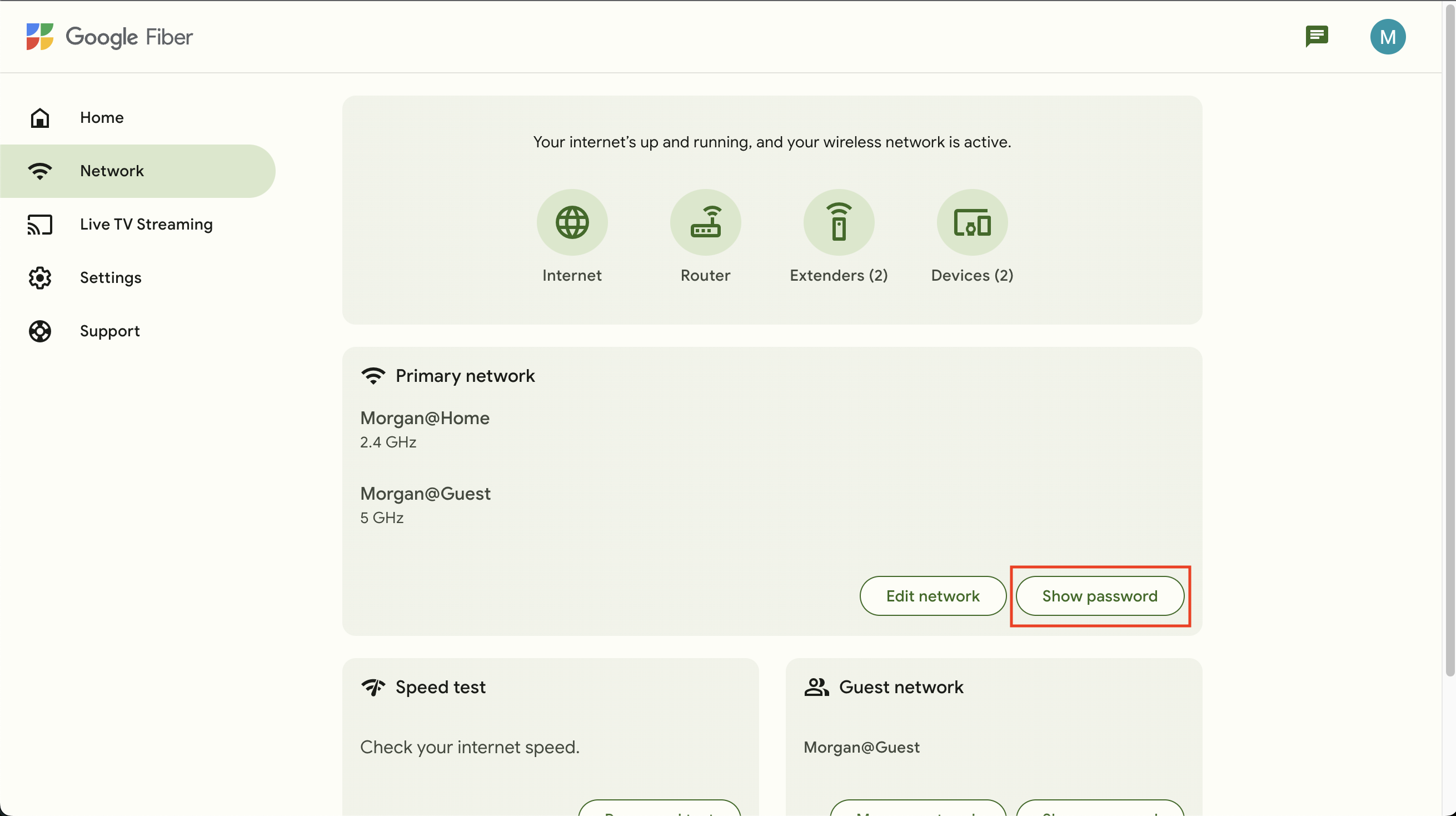Click the Settings icon in sidebar
Image resolution: width=1456 pixels, height=816 pixels.
40,278
